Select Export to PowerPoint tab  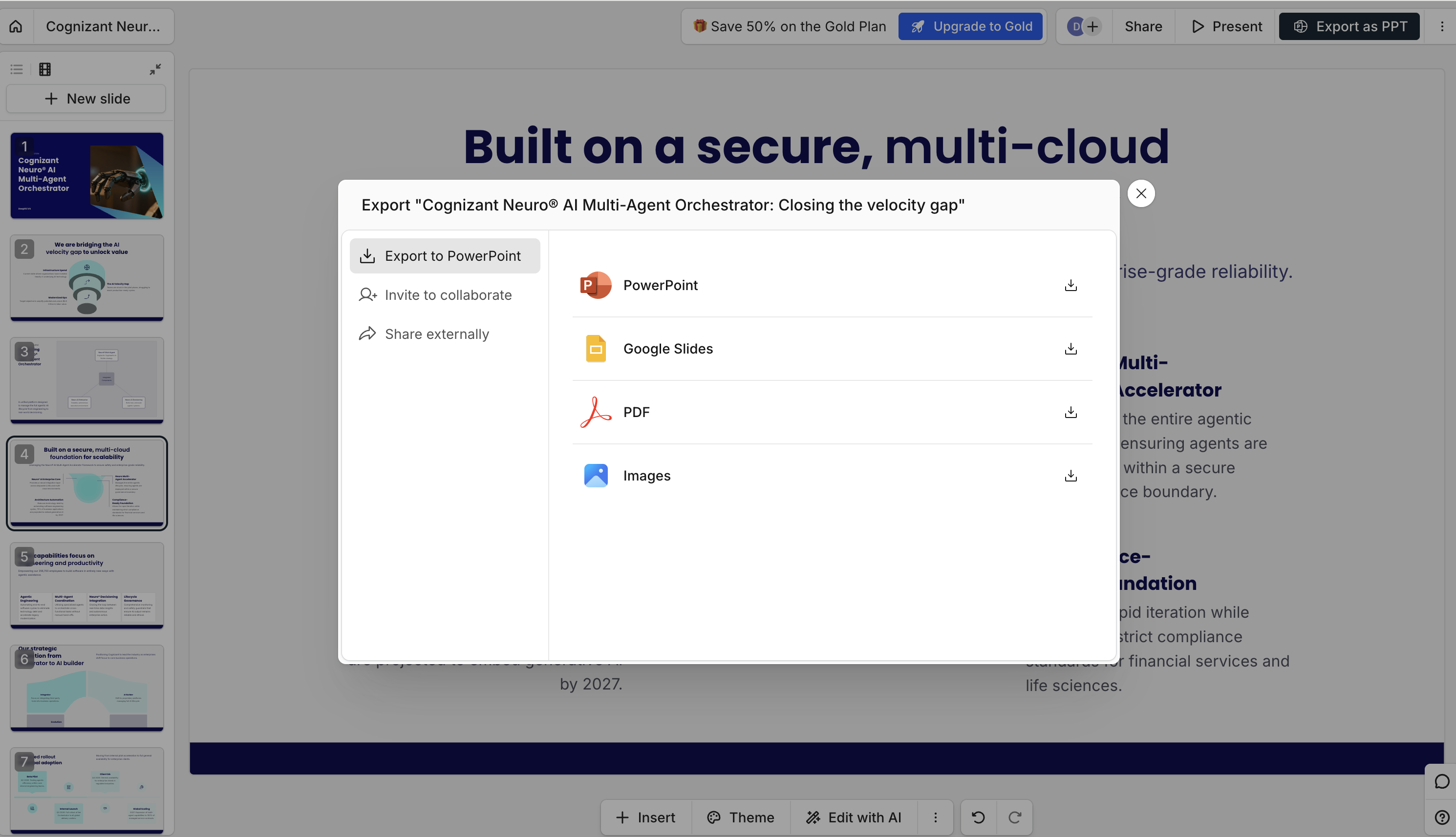pos(445,256)
